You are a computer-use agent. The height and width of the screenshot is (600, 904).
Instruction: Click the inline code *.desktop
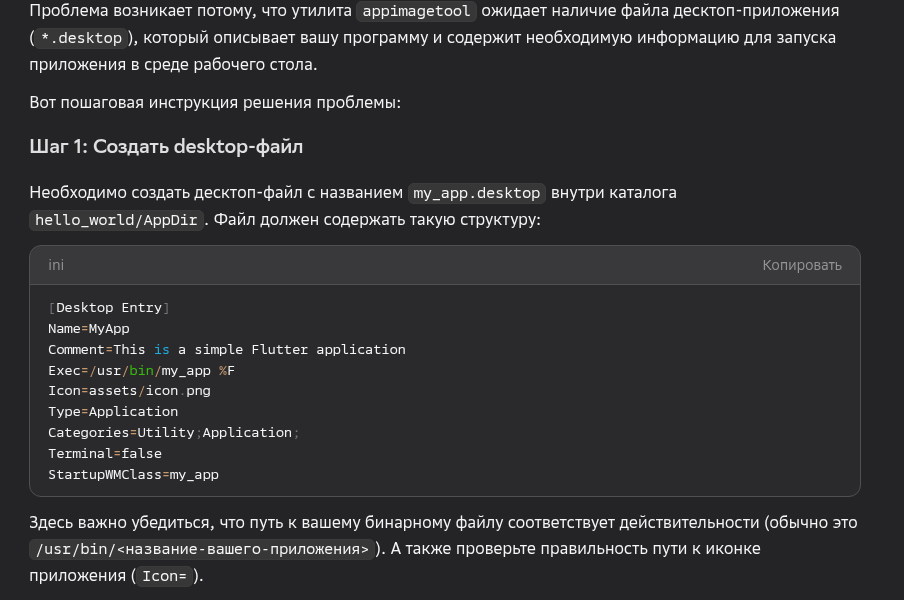[x=82, y=38]
